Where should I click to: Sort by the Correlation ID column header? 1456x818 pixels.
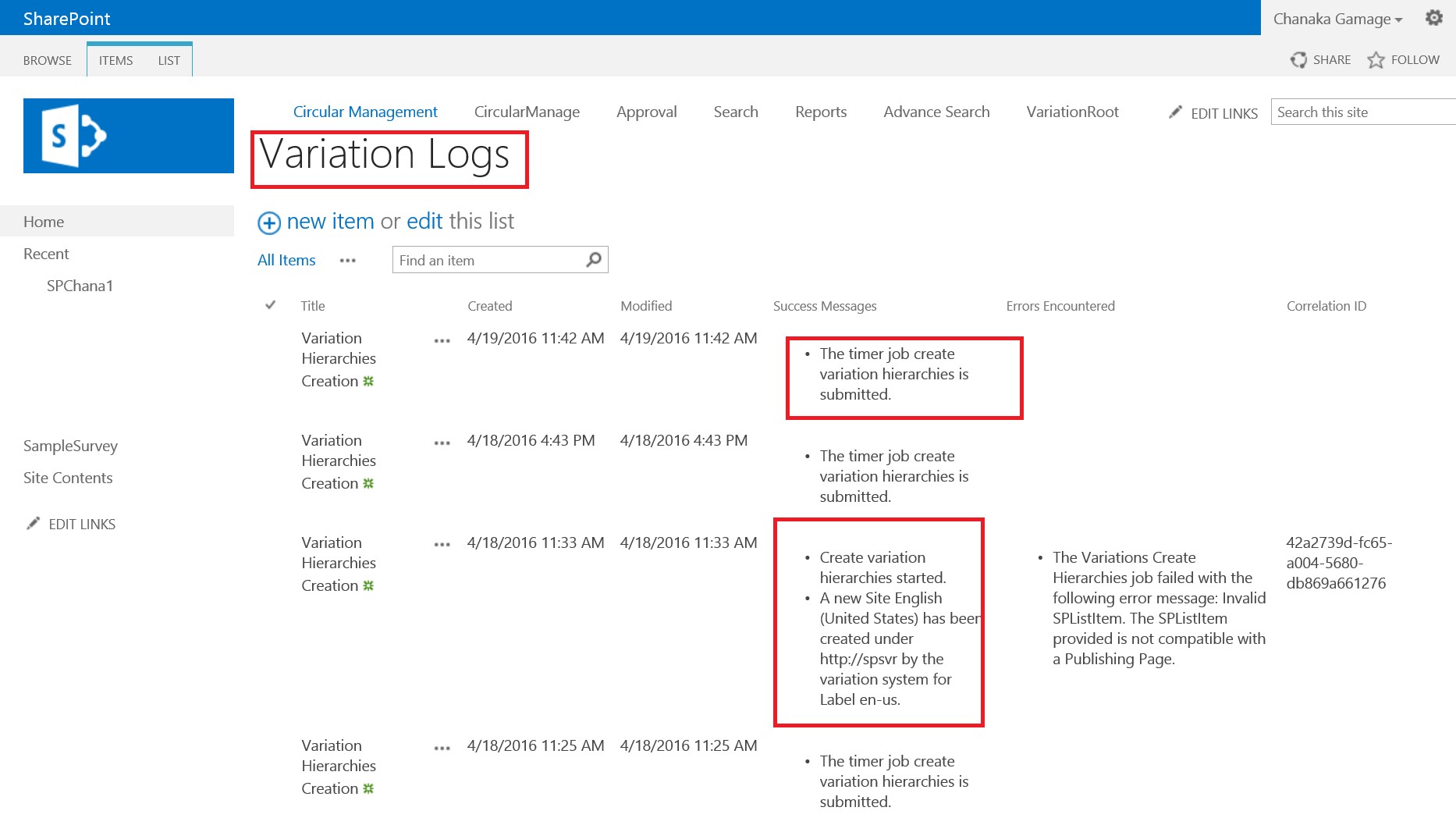[1326, 306]
